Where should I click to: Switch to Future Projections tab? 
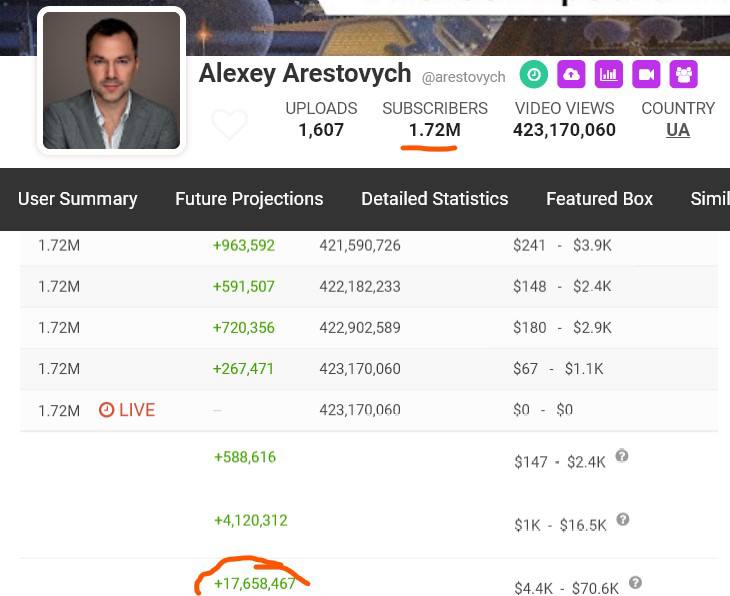[x=249, y=199]
